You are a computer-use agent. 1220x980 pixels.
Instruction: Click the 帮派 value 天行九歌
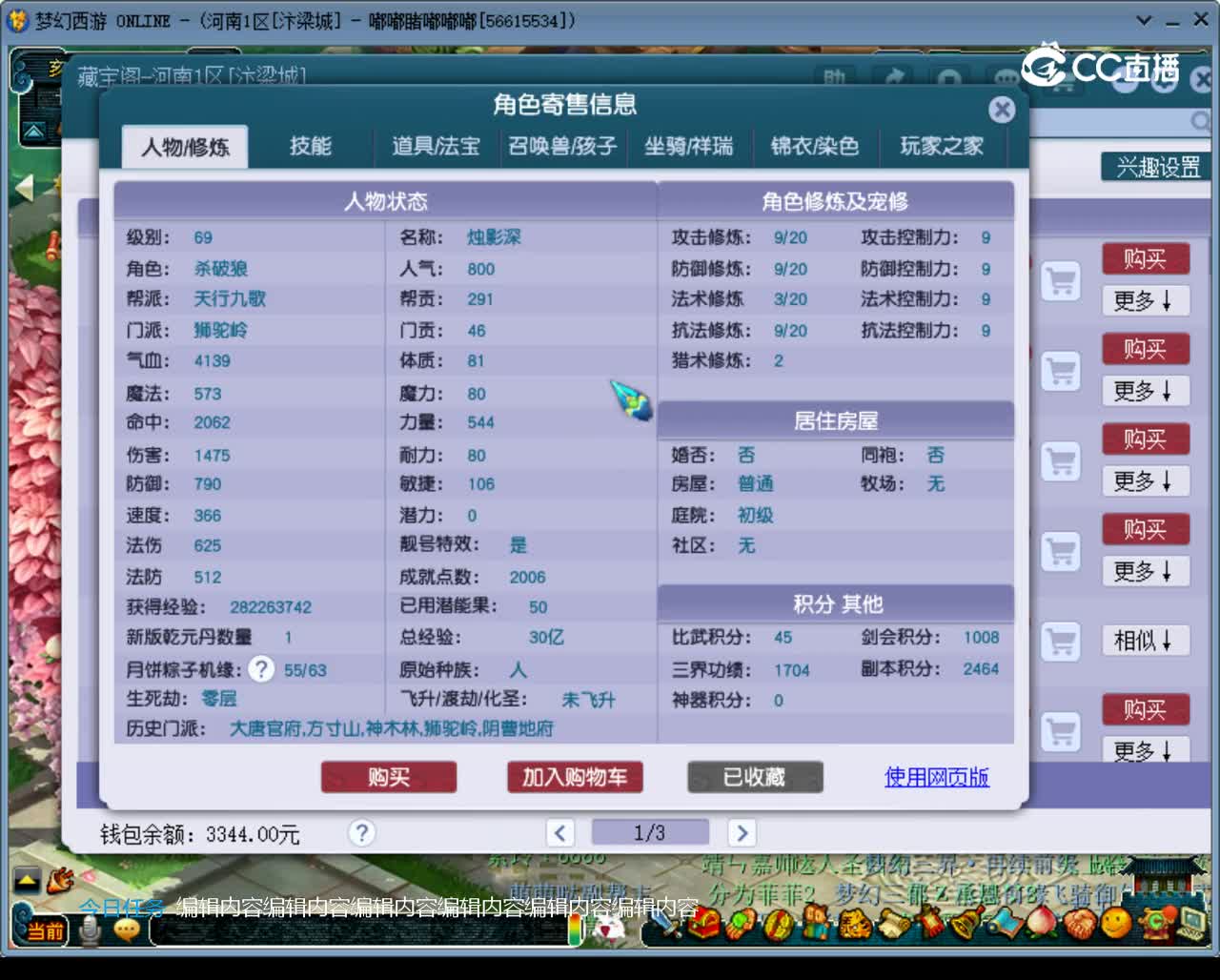(x=230, y=298)
